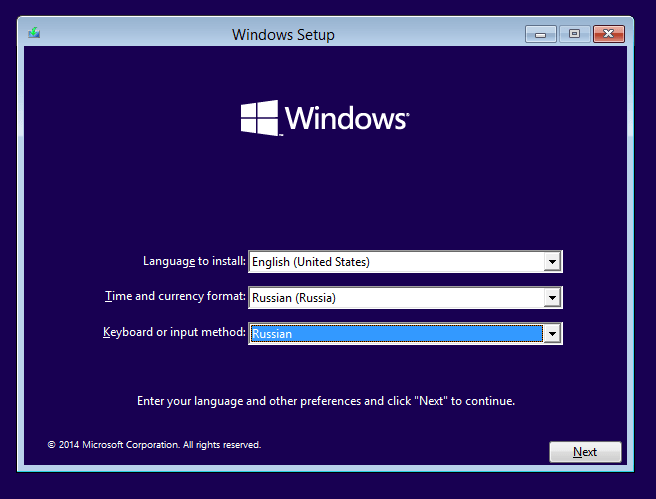Open the Time and currency format dropdown arrow
Viewport: 656px width, 499px height.
pyautogui.click(x=552, y=298)
